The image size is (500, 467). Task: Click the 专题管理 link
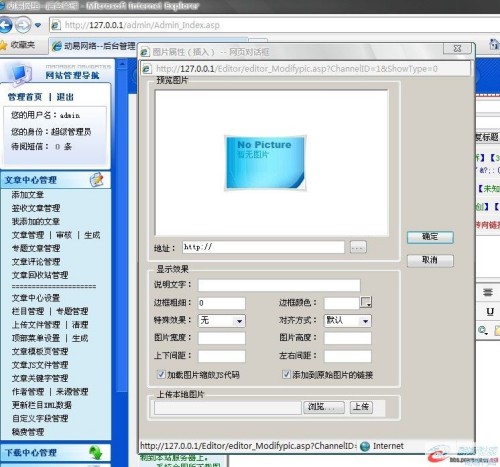click(x=72, y=311)
